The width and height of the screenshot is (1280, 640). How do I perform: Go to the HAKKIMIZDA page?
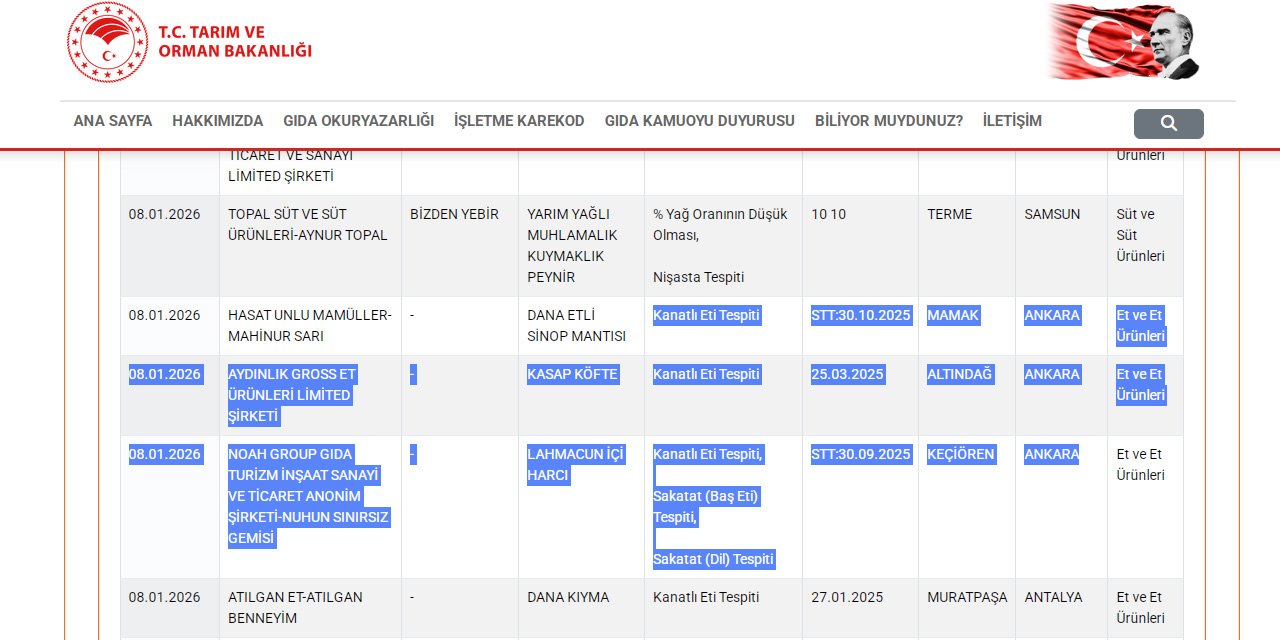tap(217, 121)
